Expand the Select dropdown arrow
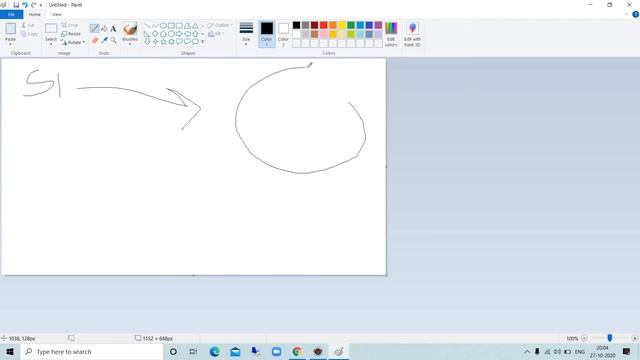 point(51,43)
